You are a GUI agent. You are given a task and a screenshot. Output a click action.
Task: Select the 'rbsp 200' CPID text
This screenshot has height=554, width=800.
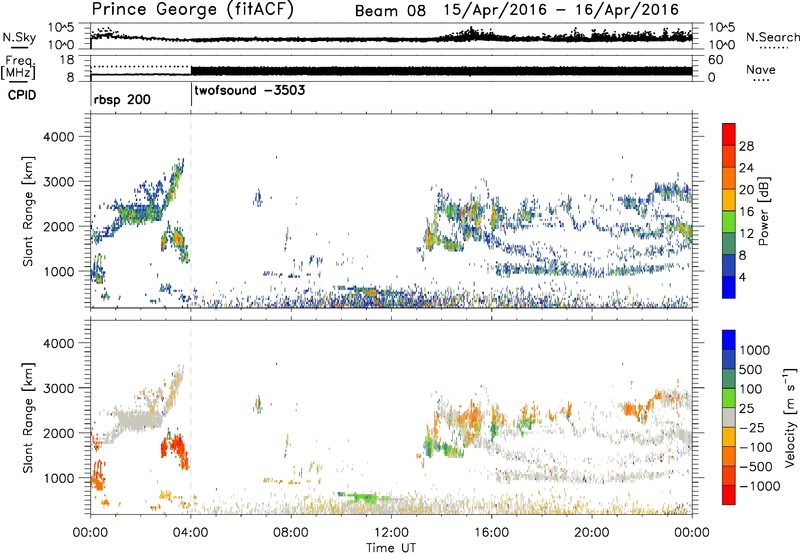[x=122, y=99]
